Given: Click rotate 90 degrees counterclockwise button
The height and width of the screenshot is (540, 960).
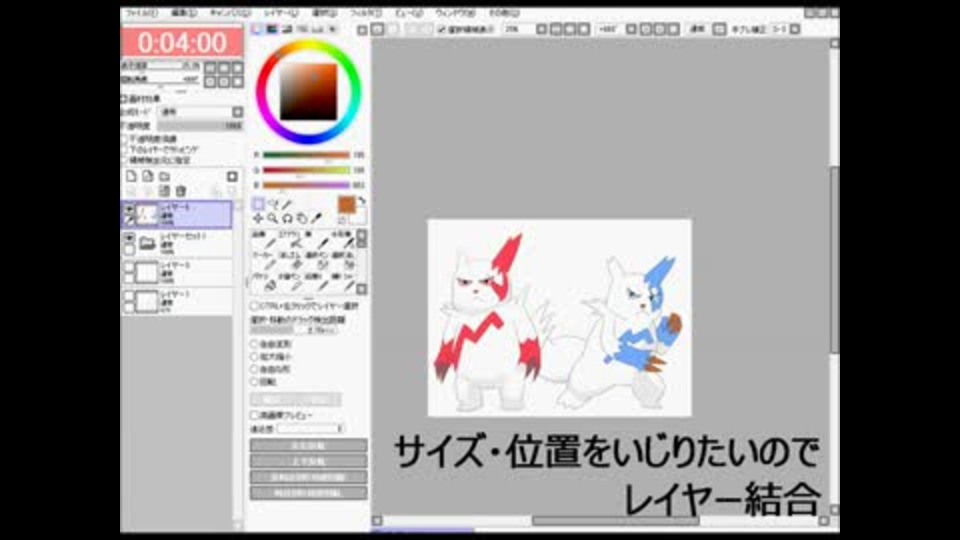Looking at the screenshot, I should coord(309,477).
